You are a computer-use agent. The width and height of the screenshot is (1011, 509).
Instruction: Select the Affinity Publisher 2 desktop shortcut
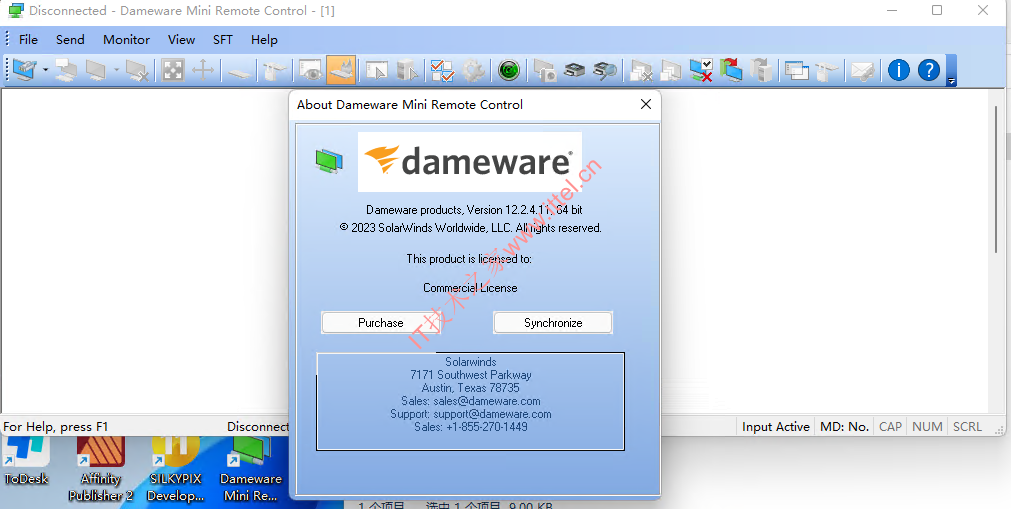point(101,471)
